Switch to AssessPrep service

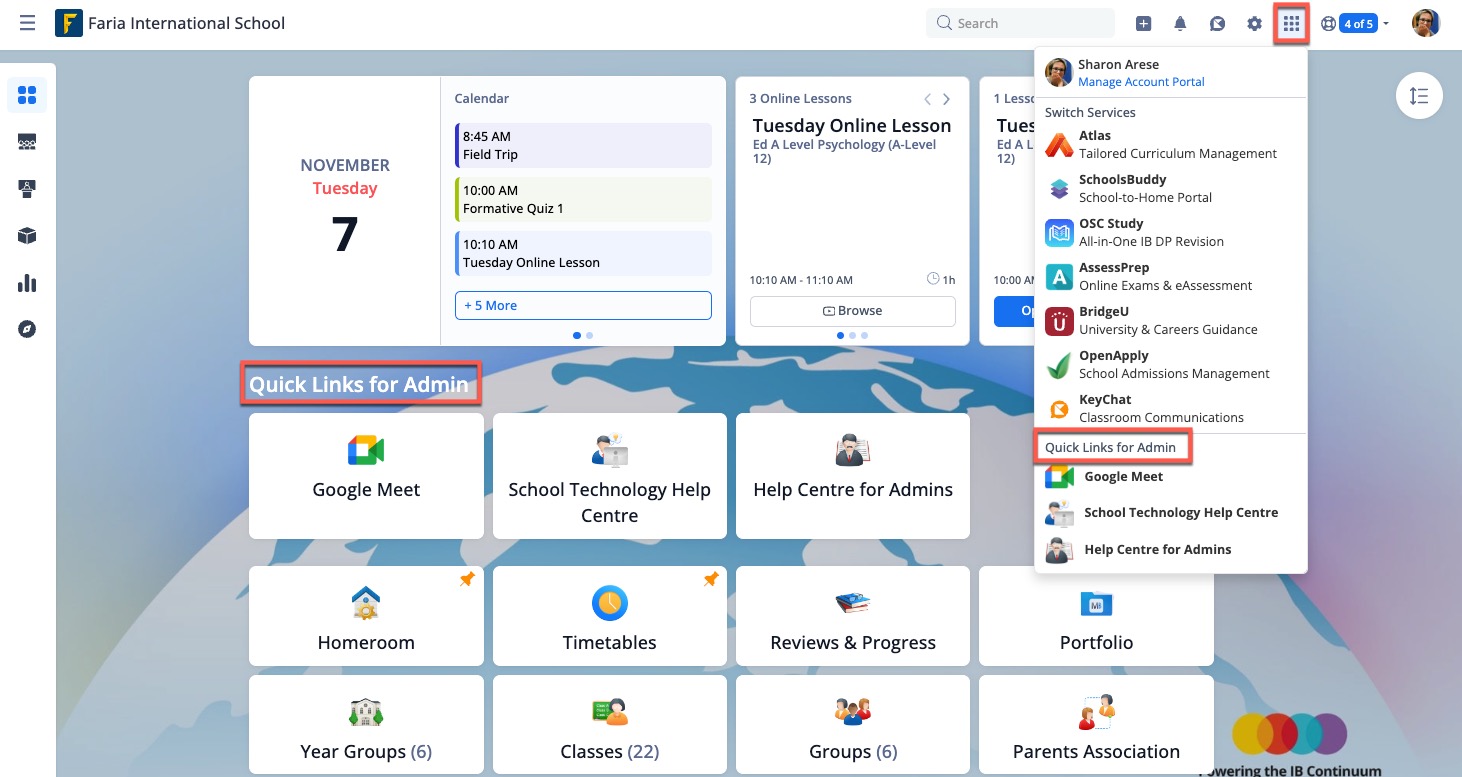pos(1171,277)
